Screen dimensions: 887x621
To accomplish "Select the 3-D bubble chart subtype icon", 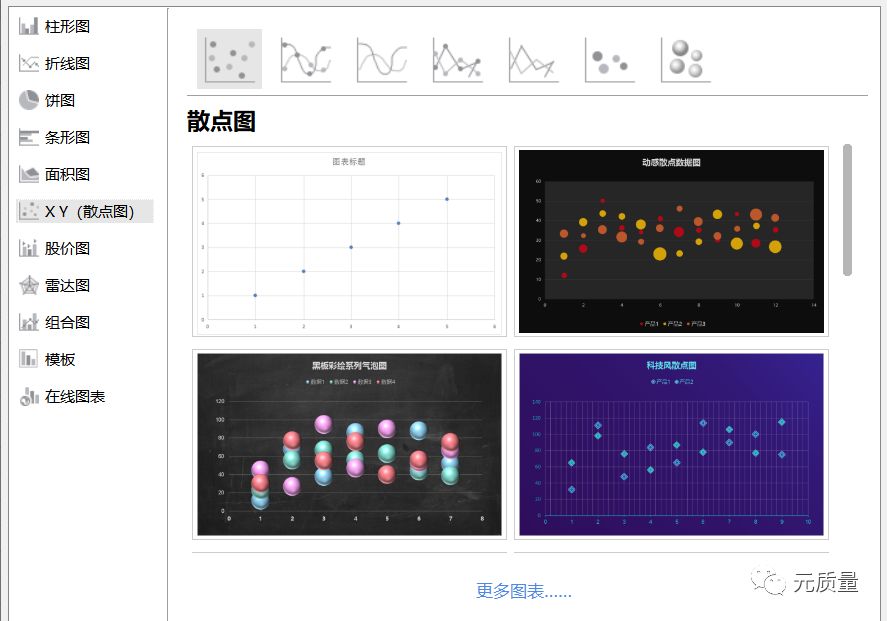I will pyautogui.click(x=686, y=58).
